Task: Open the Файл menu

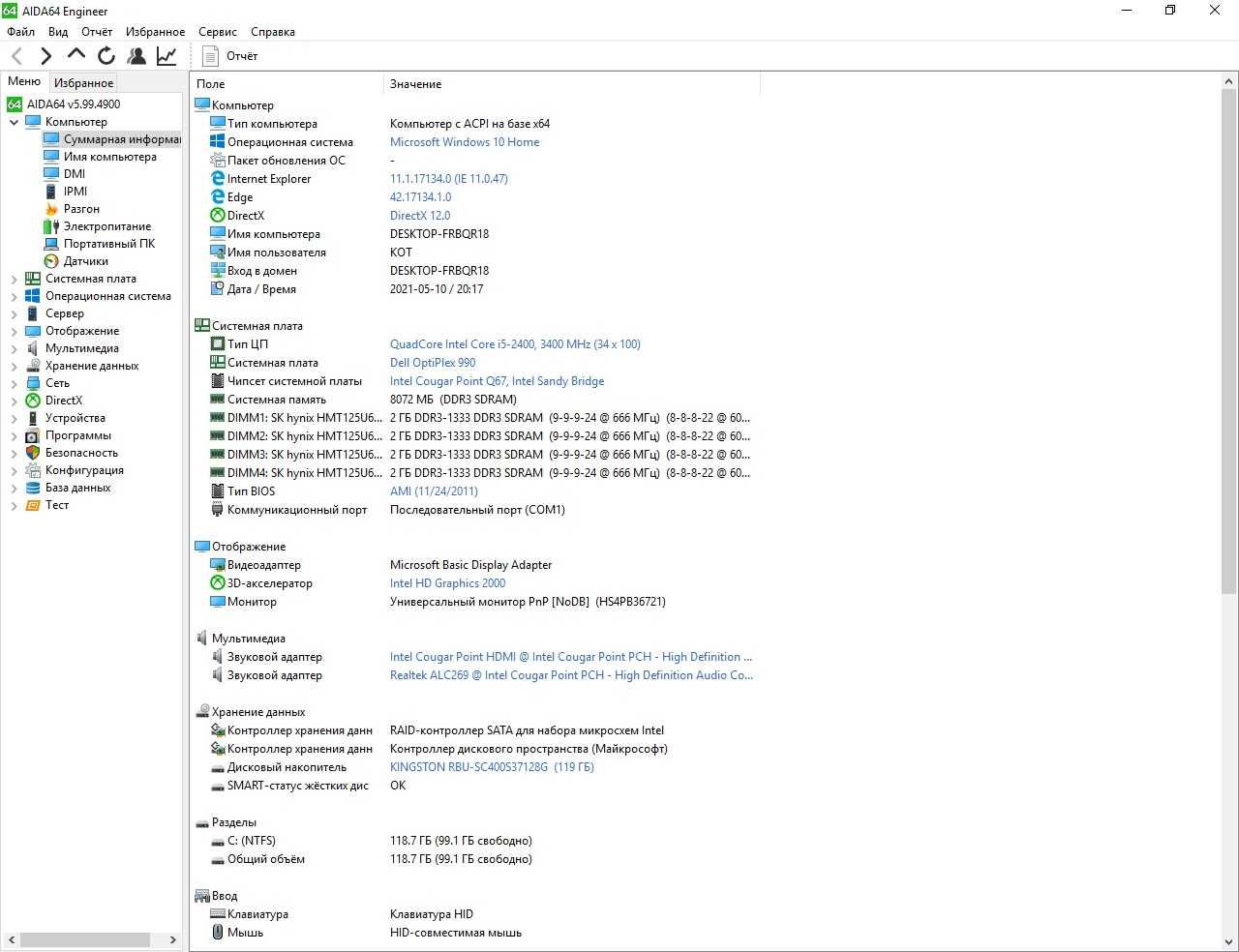Action: pyautogui.click(x=20, y=32)
